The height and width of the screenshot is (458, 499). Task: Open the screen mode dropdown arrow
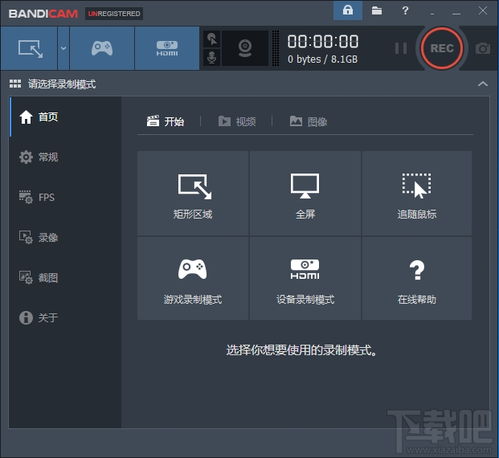pyautogui.click(x=63, y=49)
